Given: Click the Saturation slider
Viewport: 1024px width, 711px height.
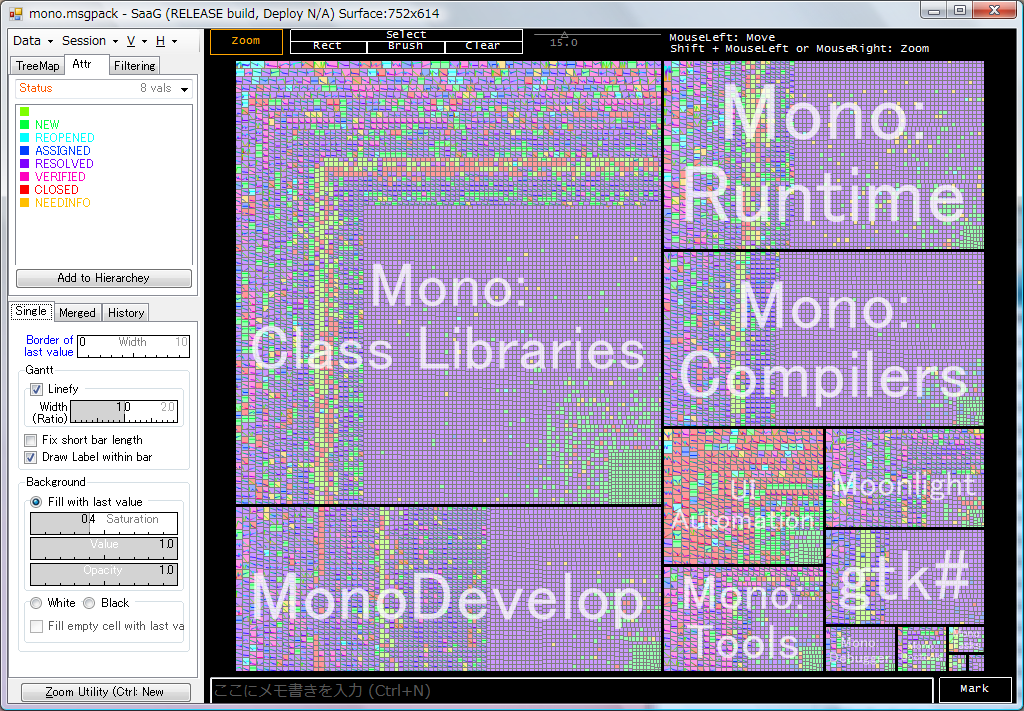Looking at the screenshot, I should pyautogui.click(x=104, y=524).
